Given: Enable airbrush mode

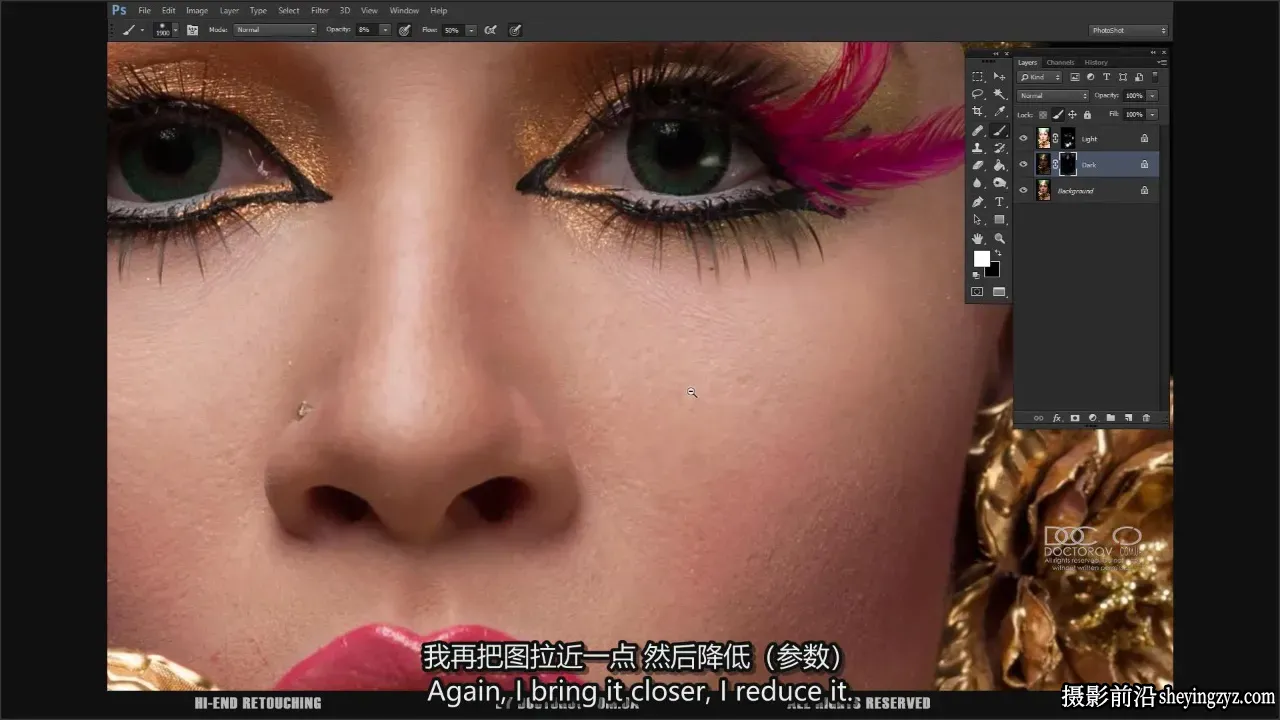Looking at the screenshot, I should [x=490, y=30].
